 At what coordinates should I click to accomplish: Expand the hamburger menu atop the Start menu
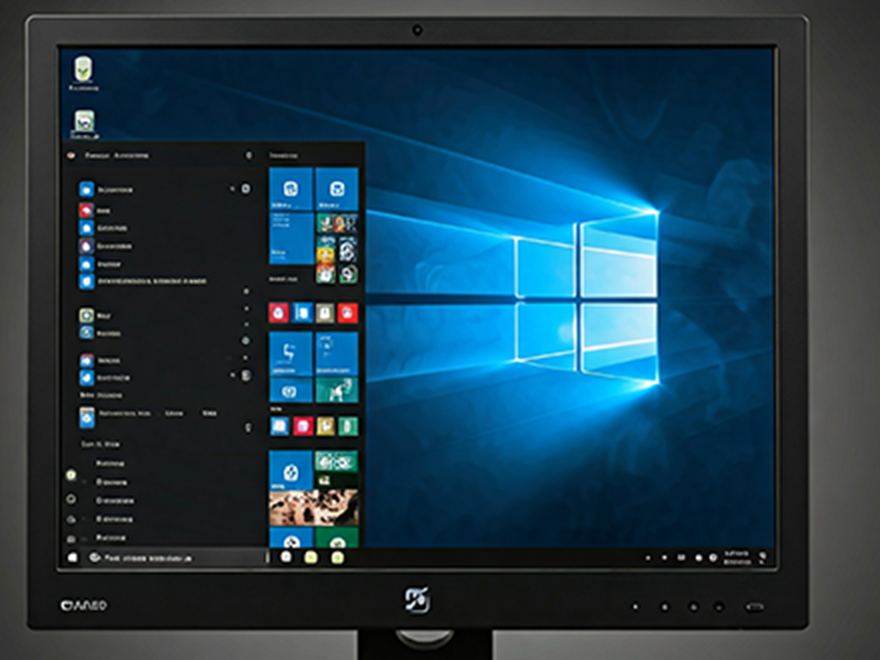pyautogui.click(x=70, y=156)
